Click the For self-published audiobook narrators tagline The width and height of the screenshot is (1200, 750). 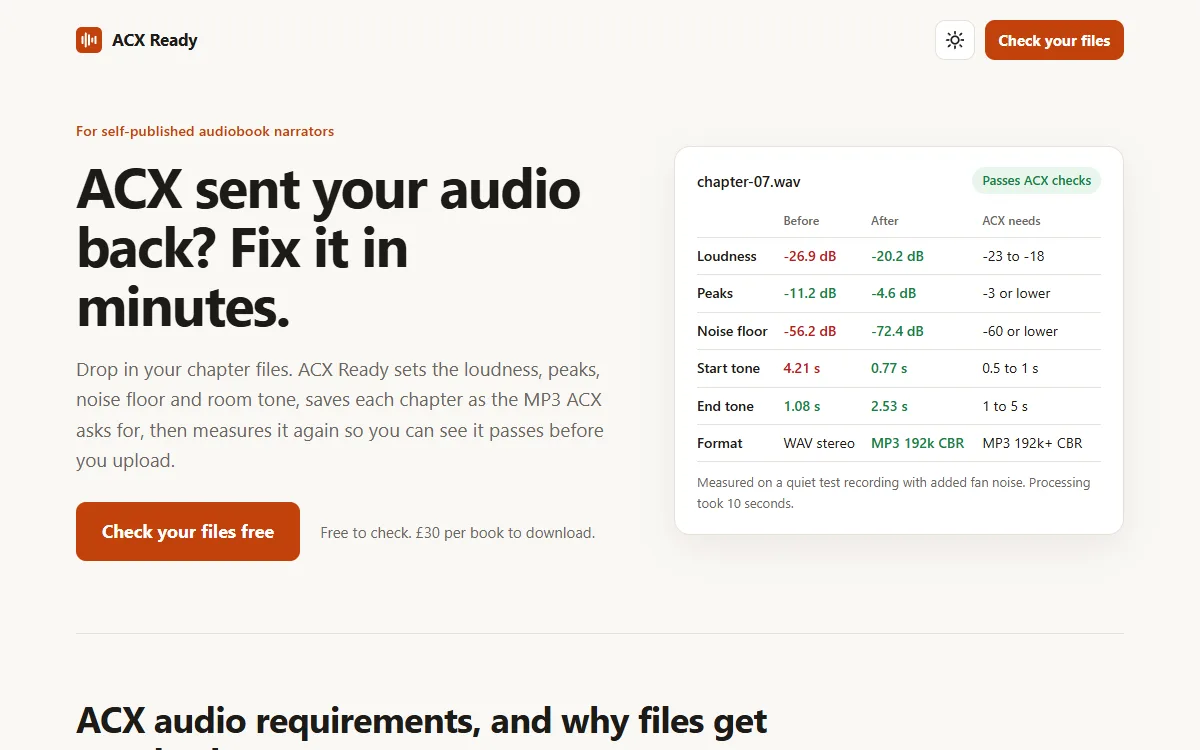(x=205, y=131)
